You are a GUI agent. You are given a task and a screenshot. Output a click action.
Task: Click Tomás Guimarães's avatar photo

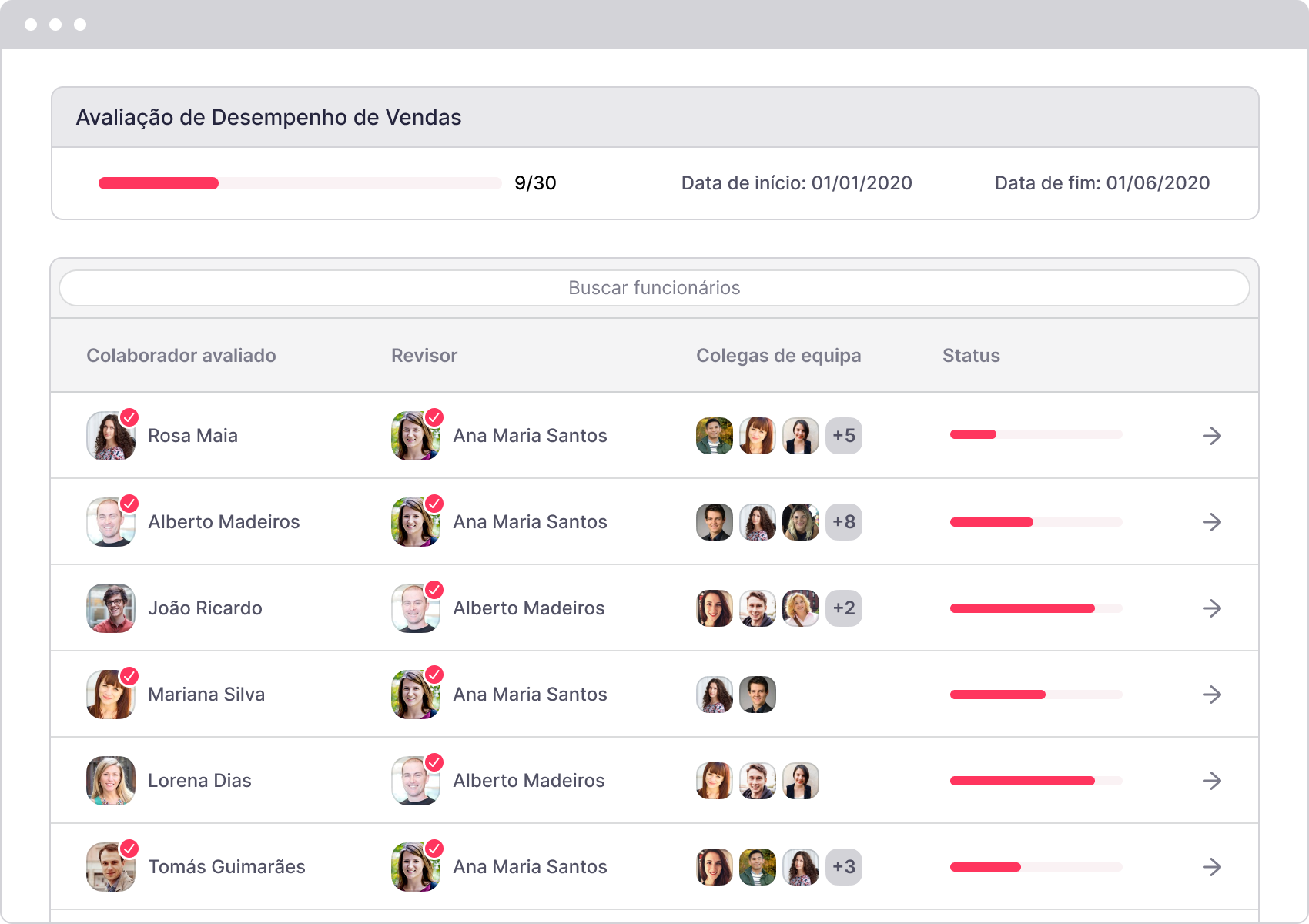(x=111, y=867)
